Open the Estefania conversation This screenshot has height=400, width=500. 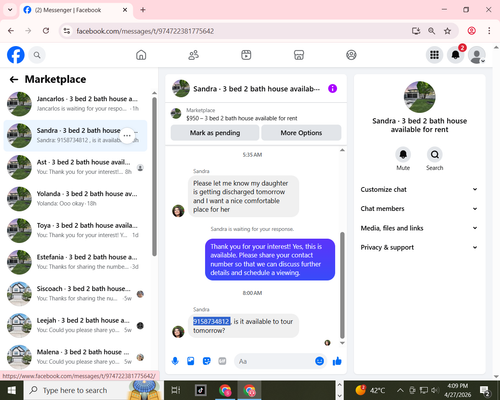76,262
